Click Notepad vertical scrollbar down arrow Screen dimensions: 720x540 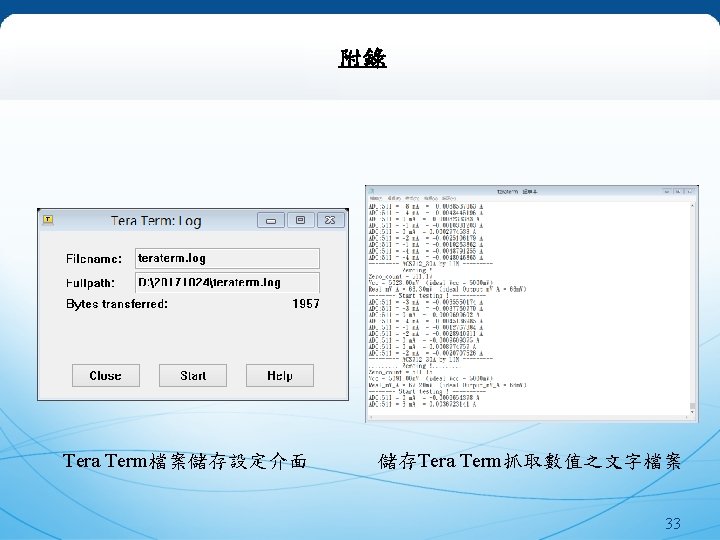[x=692, y=413]
